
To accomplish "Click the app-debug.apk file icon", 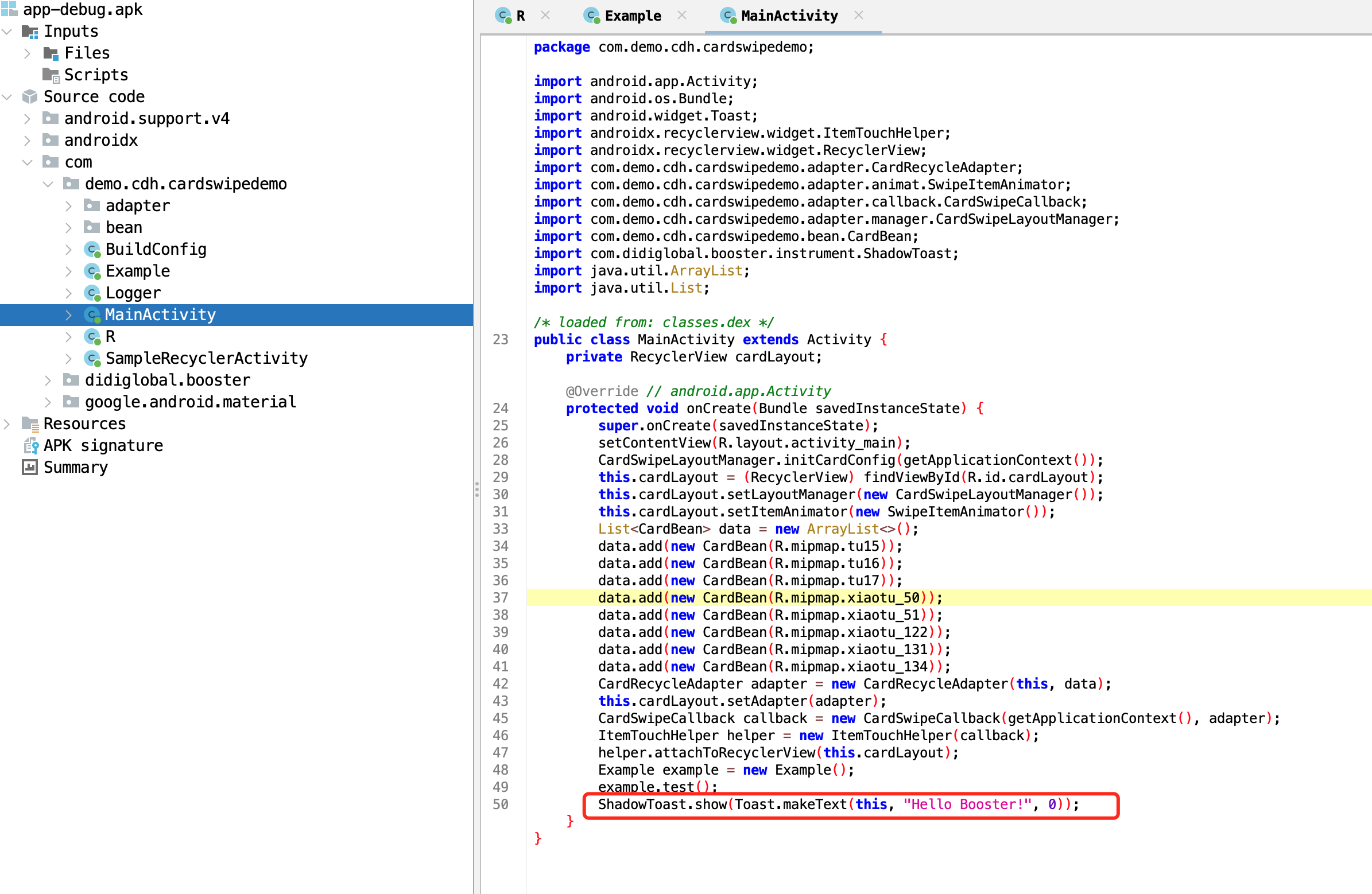I will click(x=9, y=9).
